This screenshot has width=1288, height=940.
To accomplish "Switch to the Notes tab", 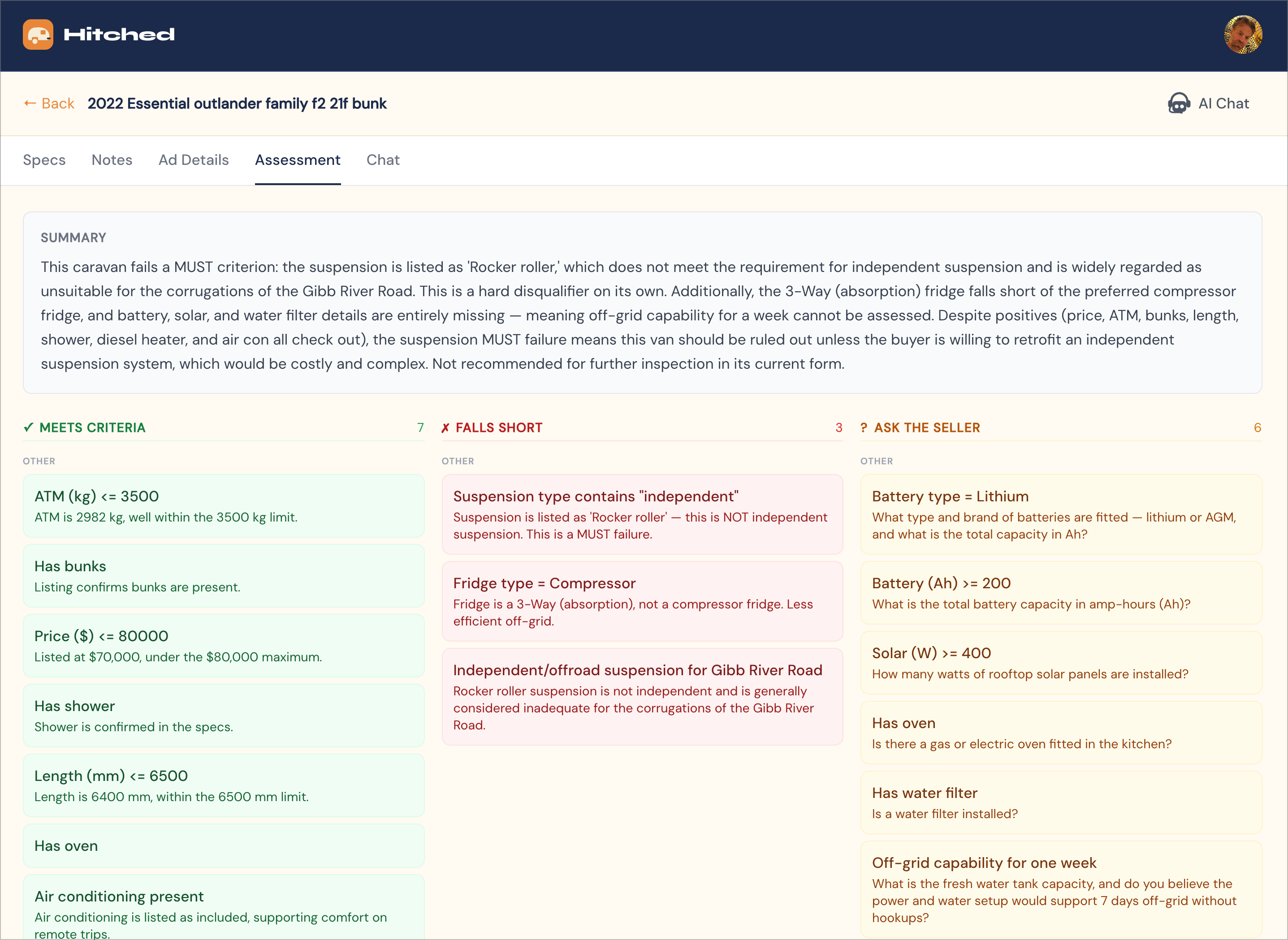I will pos(112,160).
